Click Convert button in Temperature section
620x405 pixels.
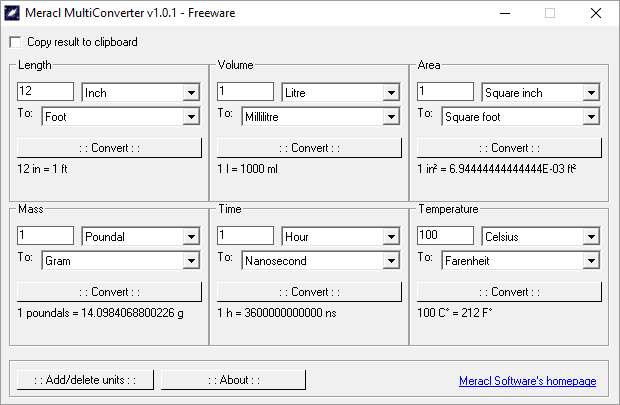(510, 292)
